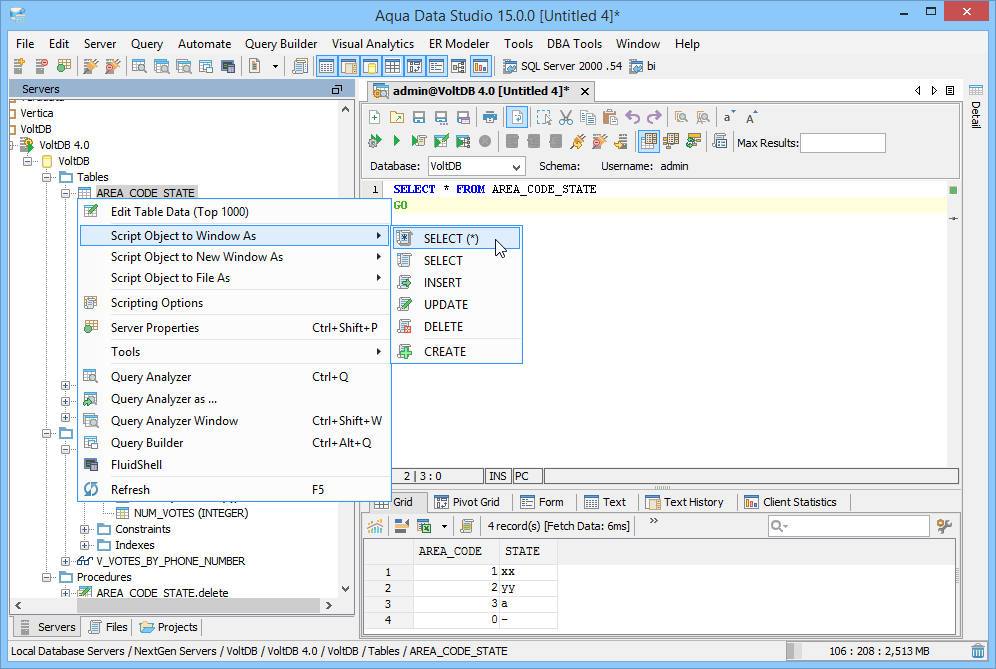This screenshot has width=996, height=669.
Task: Click the lowercase 'a' convert case icon
Action: (729, 118)
